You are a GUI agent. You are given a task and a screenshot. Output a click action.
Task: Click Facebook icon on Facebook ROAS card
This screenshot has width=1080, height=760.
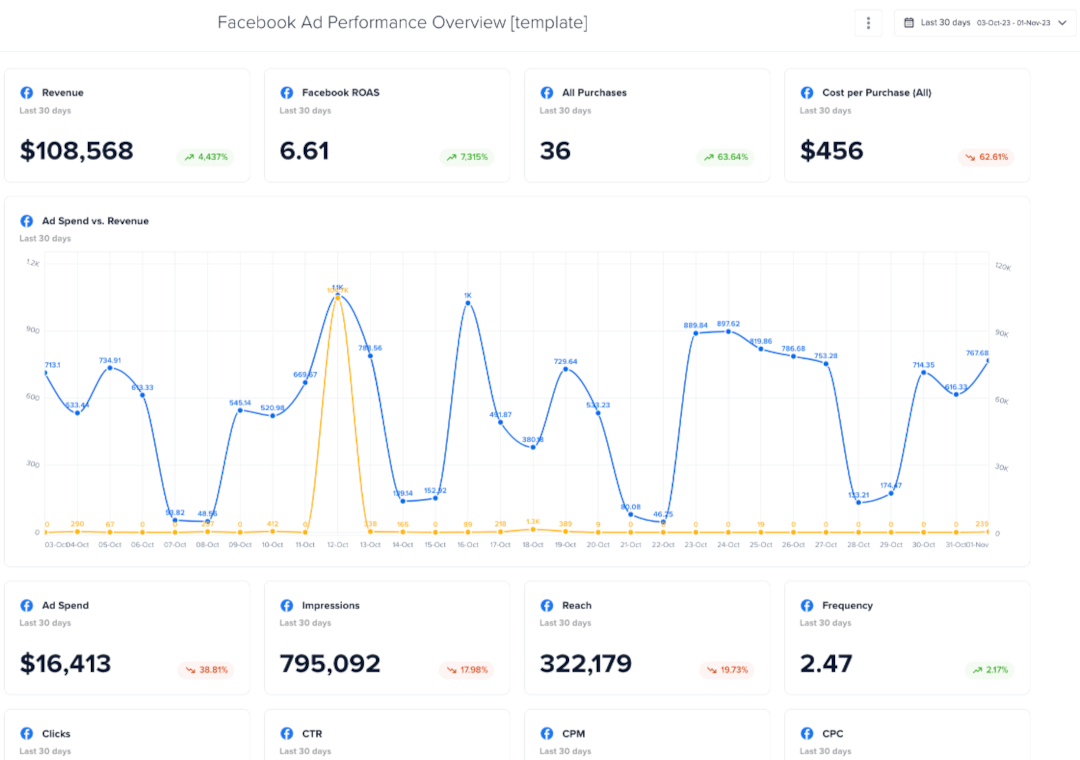click(x=287, y=92)
